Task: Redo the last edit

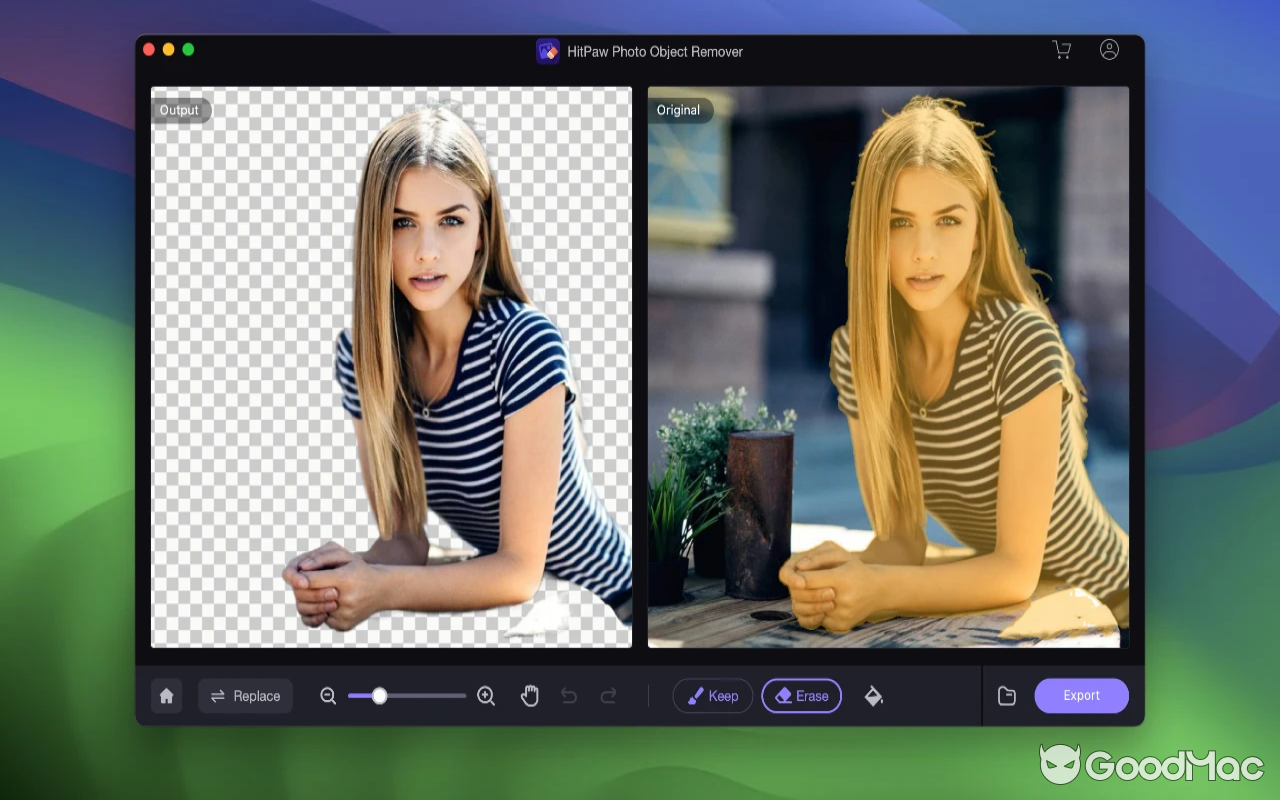Action: [608, 695]
